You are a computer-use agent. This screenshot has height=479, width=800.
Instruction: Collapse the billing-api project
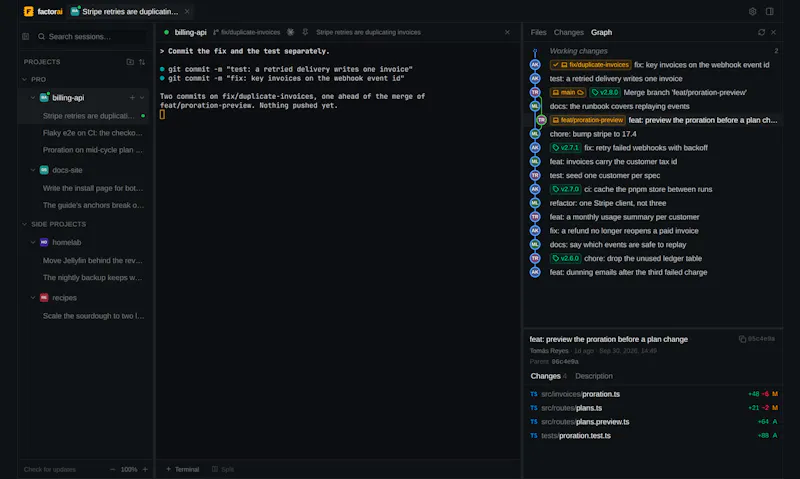tap(33, 97)
